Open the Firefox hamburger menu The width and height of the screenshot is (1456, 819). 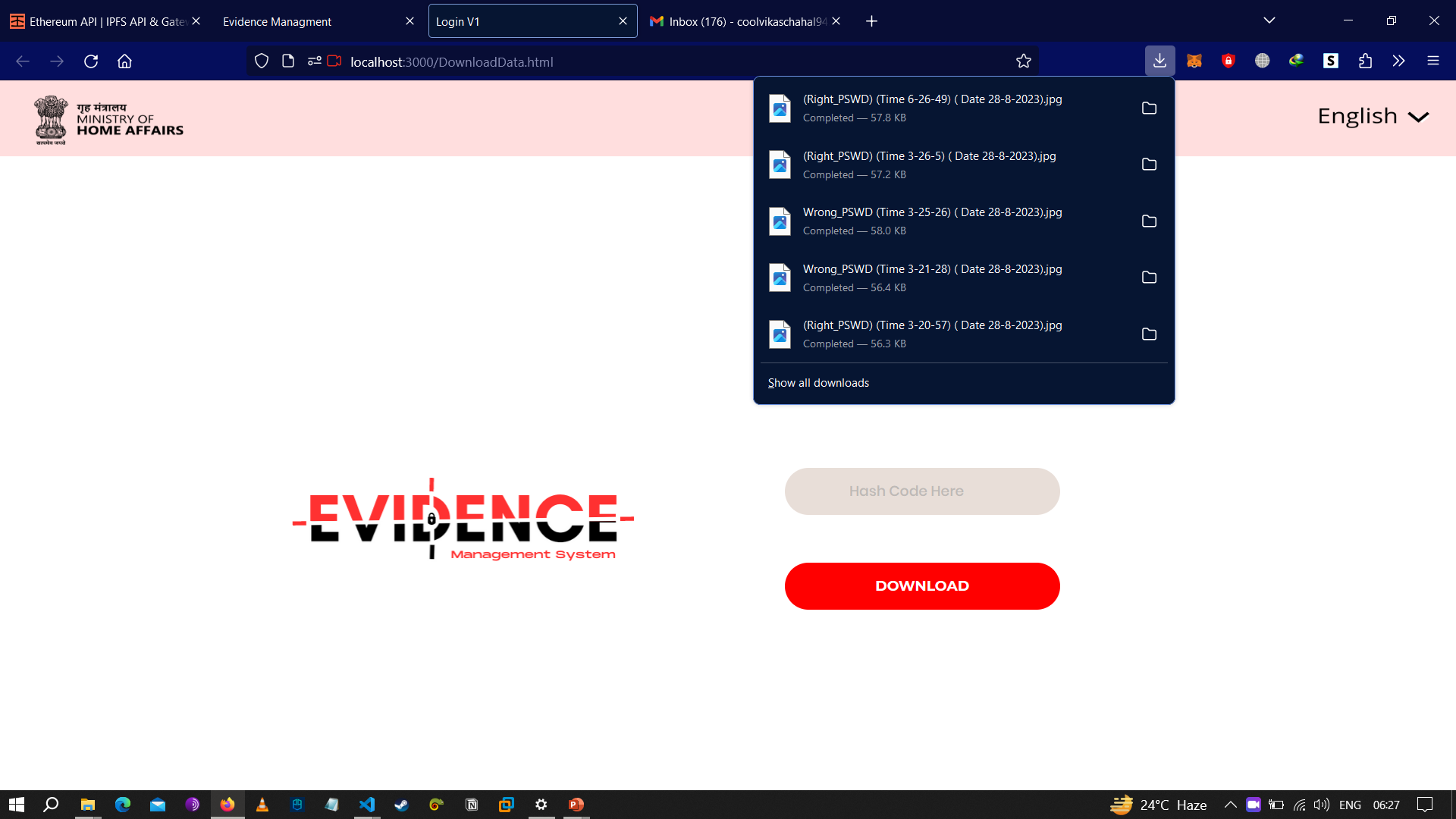click(x=1432, y=61)
